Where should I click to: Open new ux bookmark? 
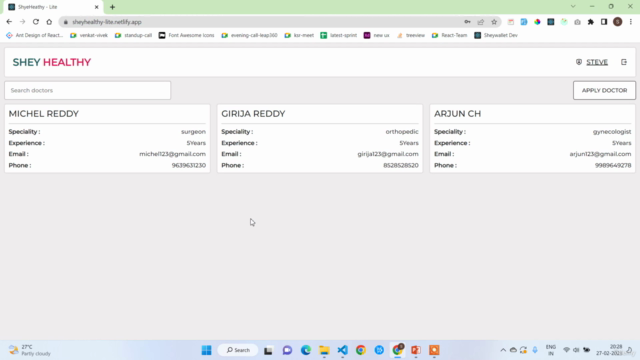[x=376, y=35]
